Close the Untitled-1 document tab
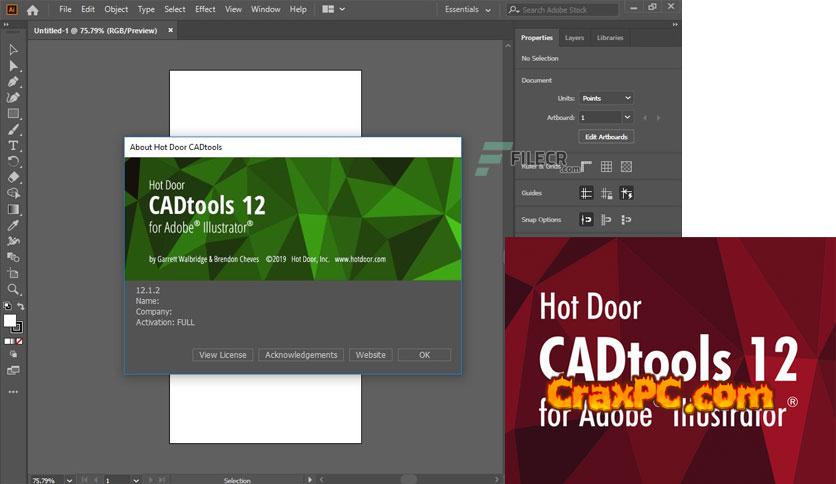The height and width of the screenshot is (484, 836). (171, 30)
